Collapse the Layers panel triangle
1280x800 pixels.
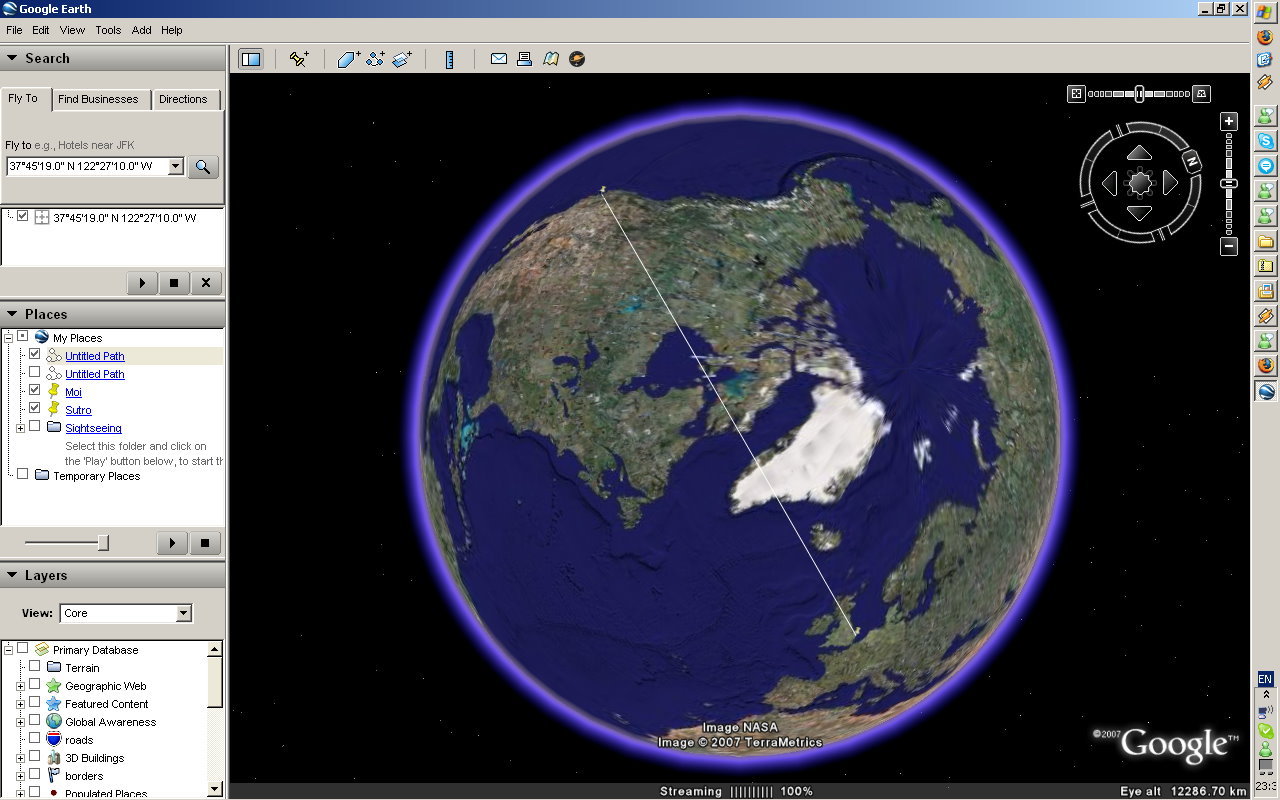(x=12, y=575)
